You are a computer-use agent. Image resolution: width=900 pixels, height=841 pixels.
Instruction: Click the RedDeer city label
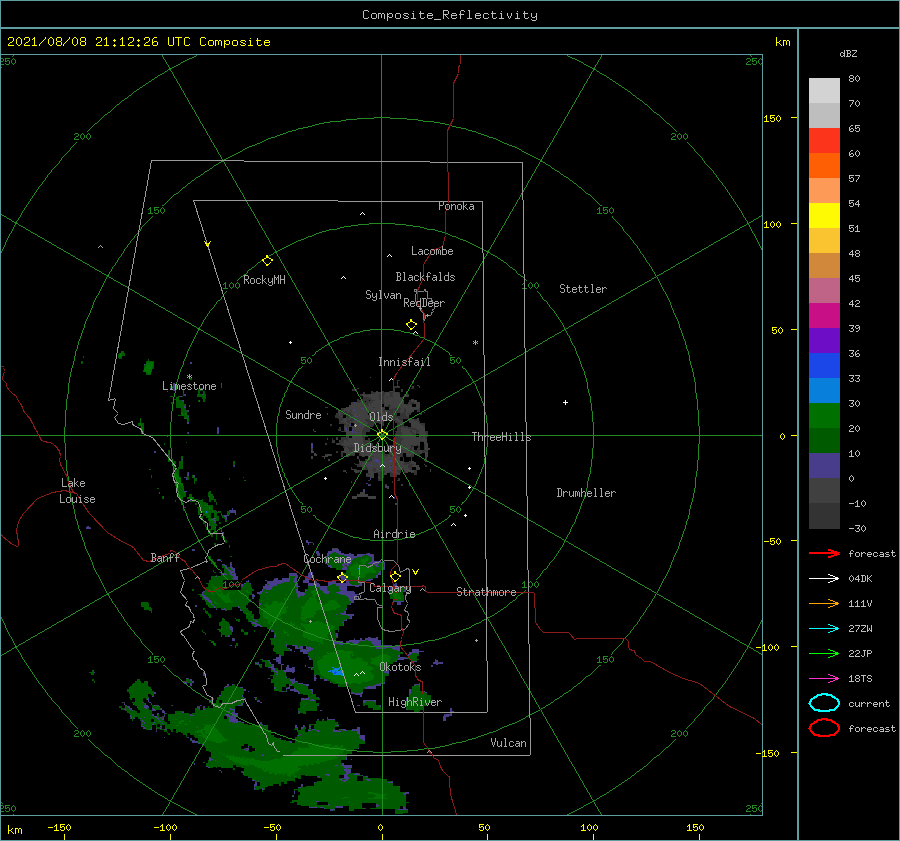tap(424, 303)
